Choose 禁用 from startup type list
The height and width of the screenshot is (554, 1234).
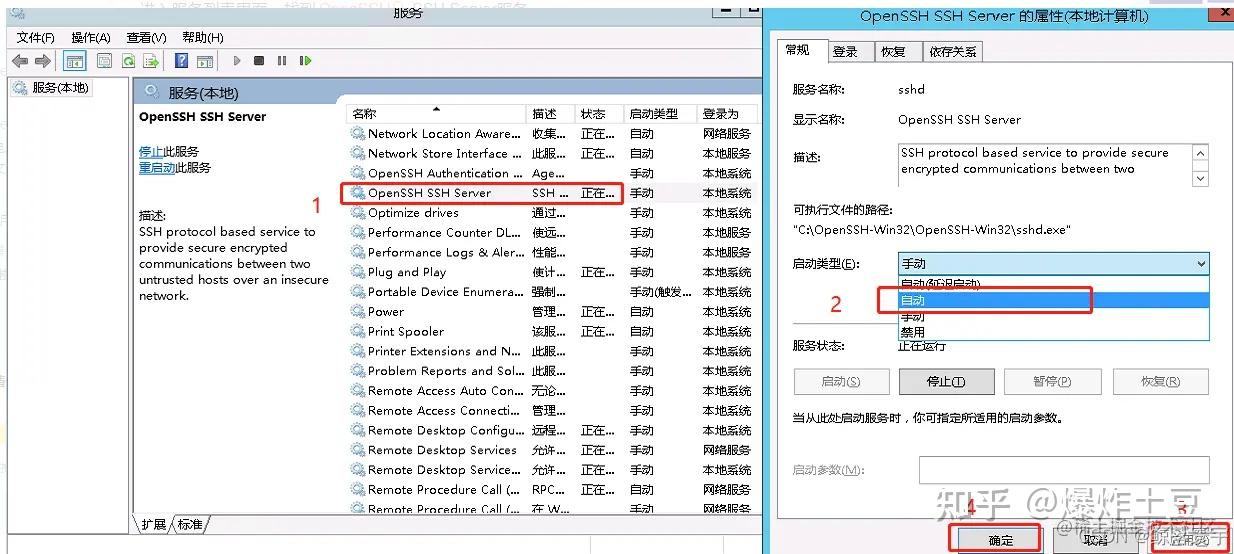click(1054, 331)
